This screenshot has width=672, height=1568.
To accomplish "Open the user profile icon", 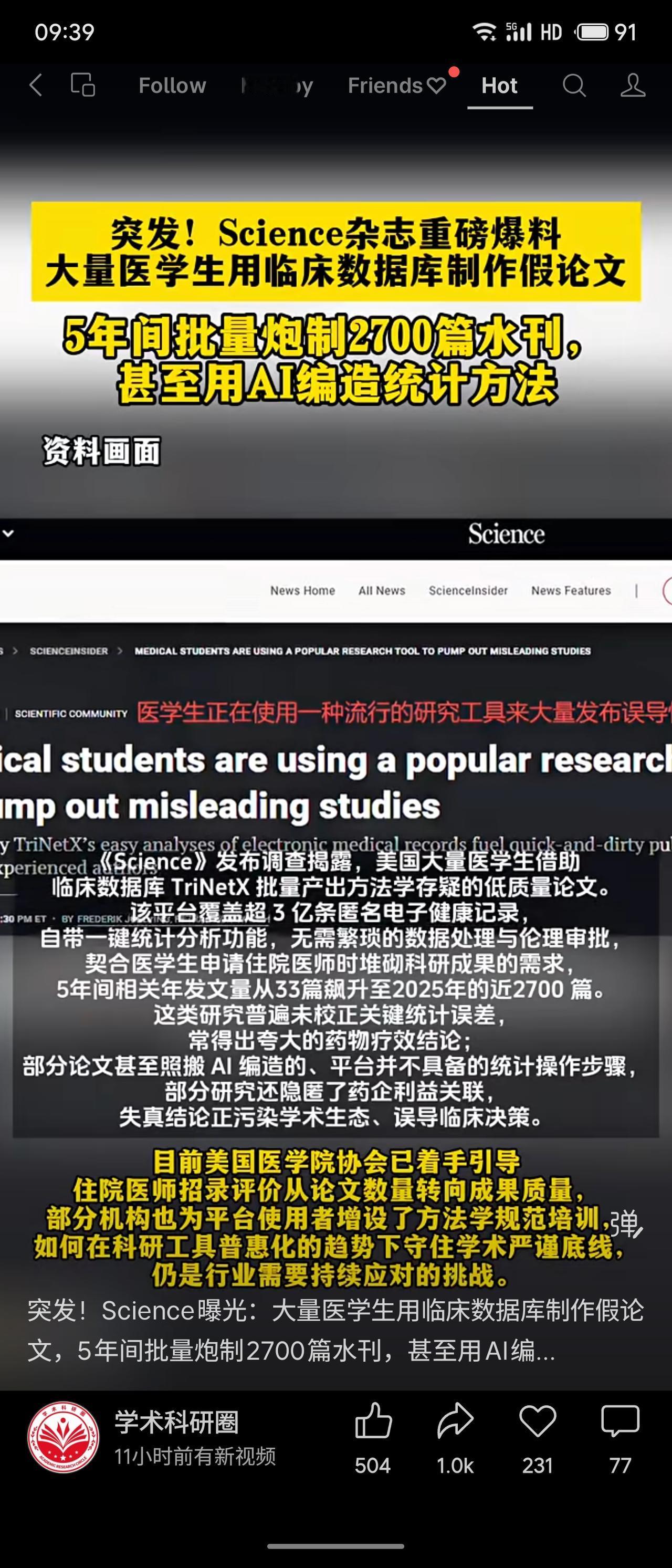I will pos(633,85).
